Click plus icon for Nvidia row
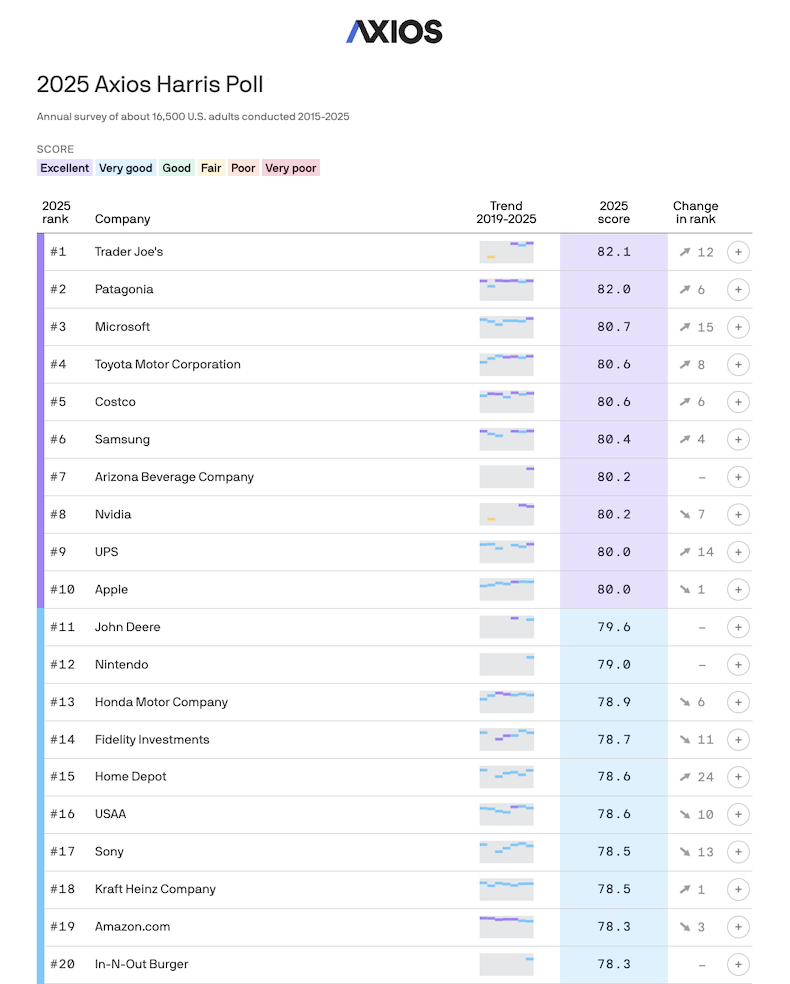 738,515
